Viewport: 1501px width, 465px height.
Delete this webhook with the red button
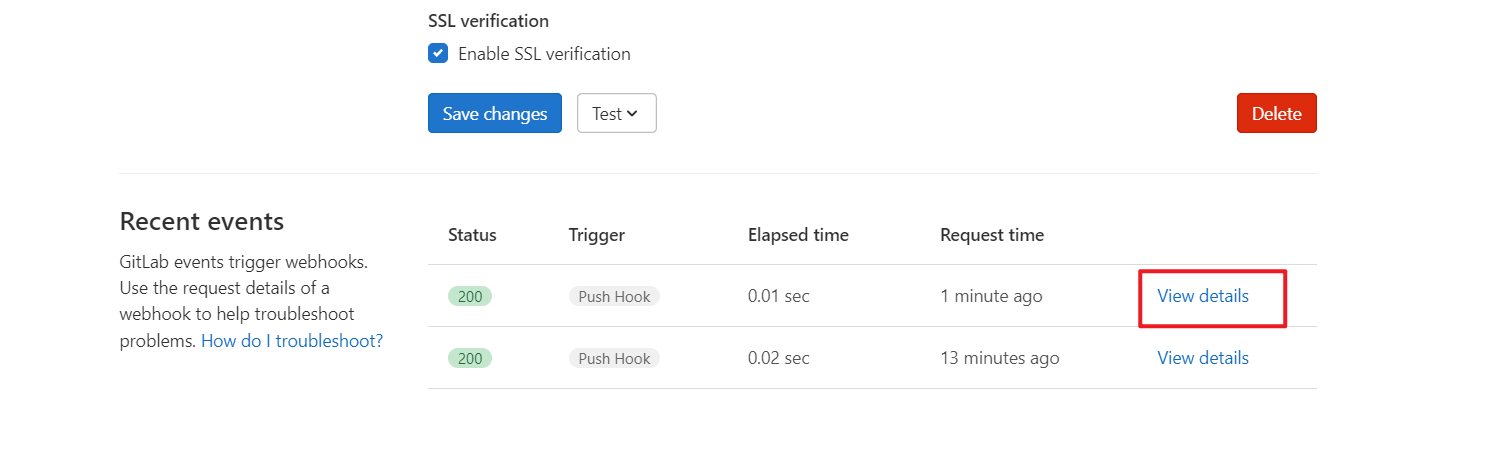pyautogui.click(x=1277, y=113)
